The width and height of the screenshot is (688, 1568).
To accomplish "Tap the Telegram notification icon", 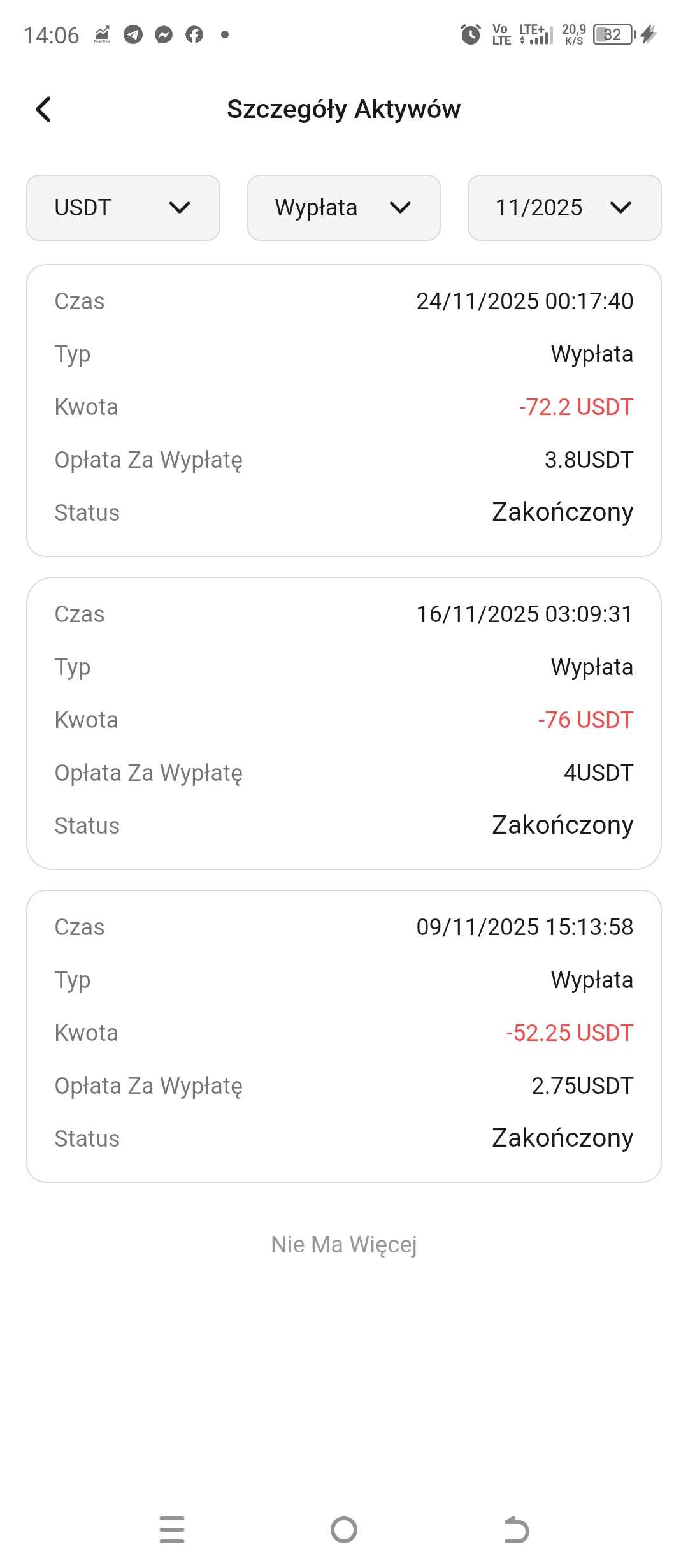I will coord(133,34).
